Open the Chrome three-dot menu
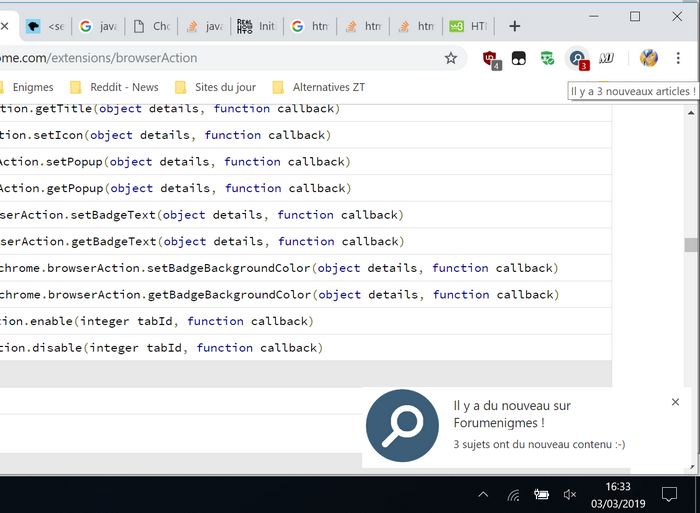The width and height of the screenshot is (700, 513). (678, 58)
